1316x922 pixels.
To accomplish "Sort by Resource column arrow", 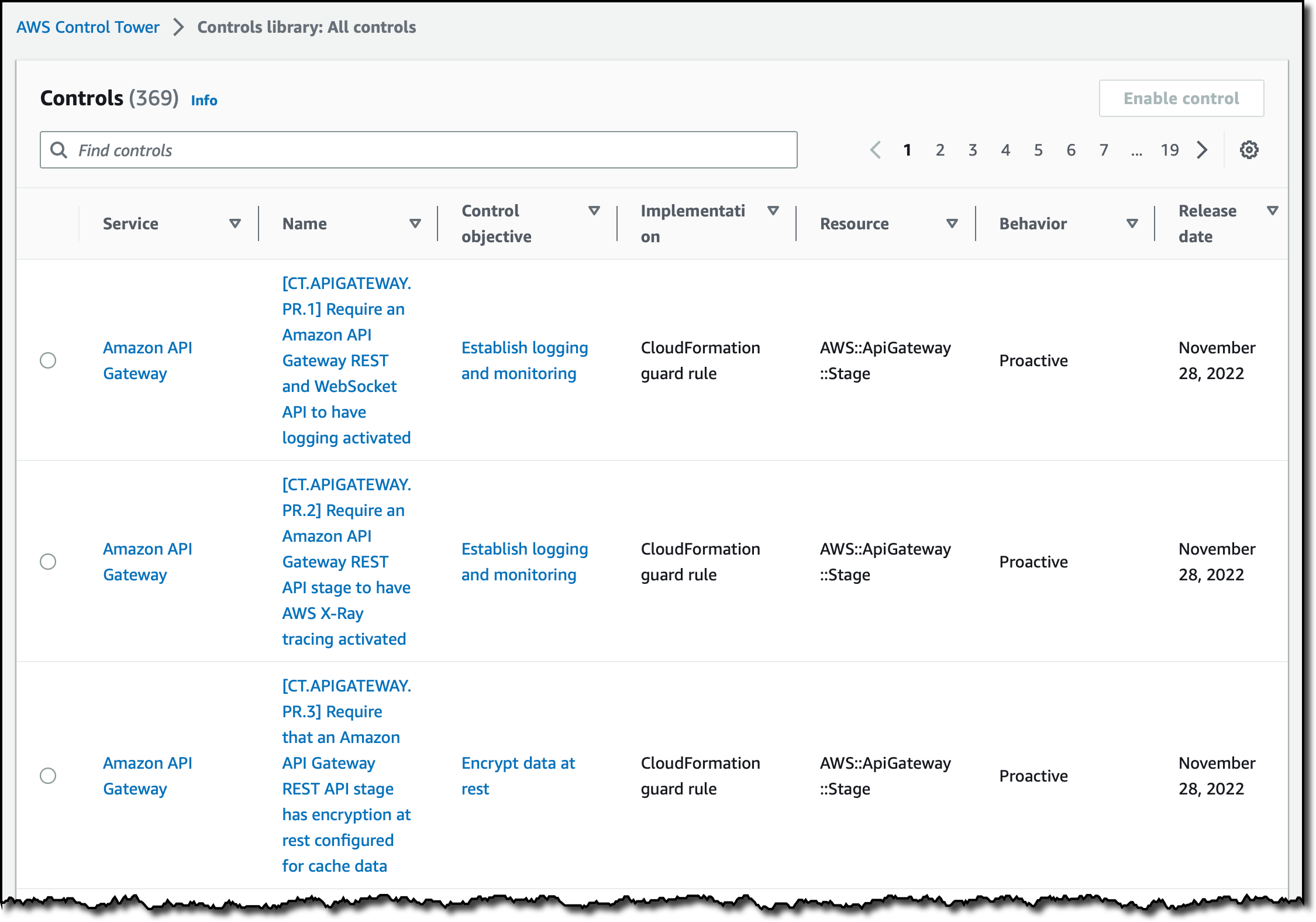I will pyautogui.click(x=952, y=223).
